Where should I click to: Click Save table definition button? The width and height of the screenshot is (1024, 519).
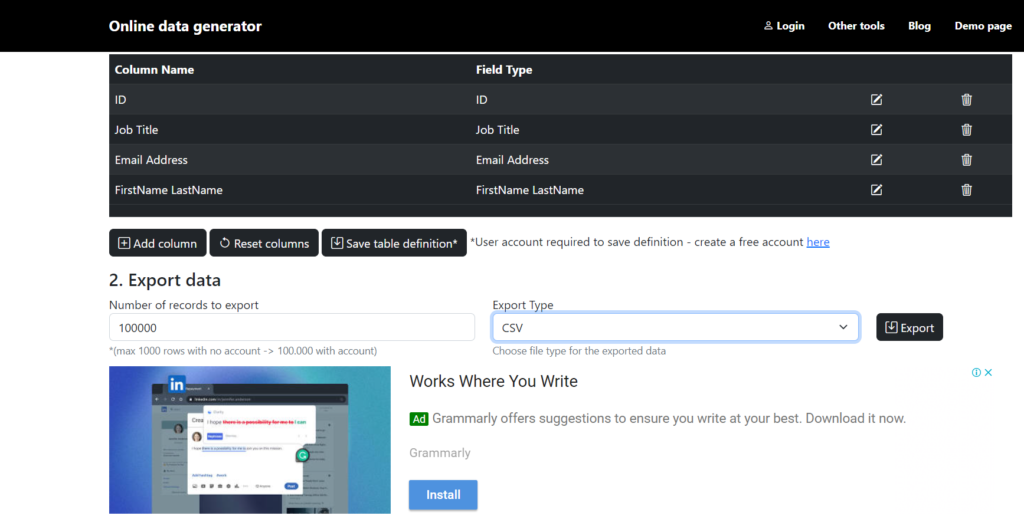[394, 243]
